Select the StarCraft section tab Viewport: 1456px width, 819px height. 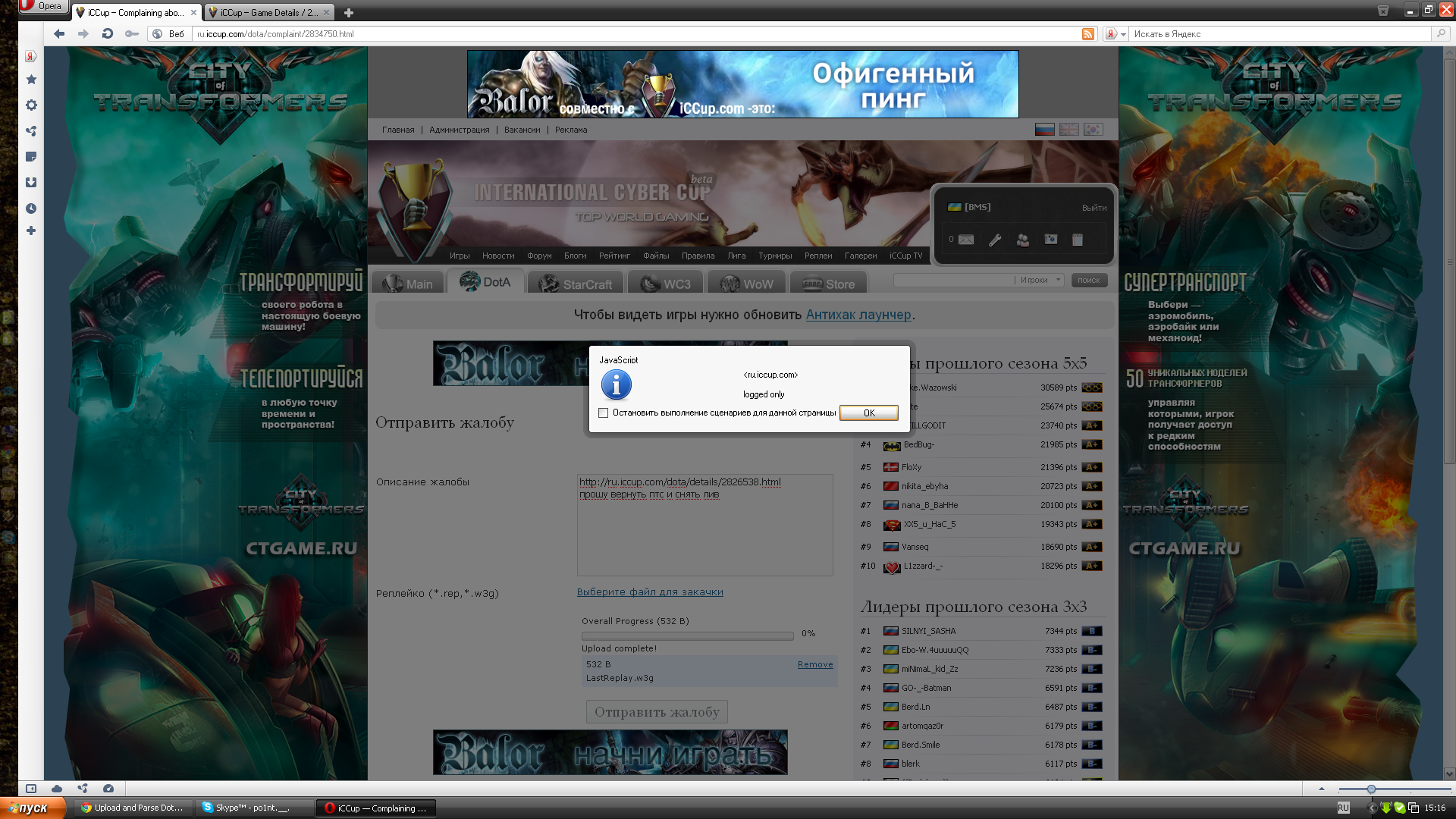pyautogui.click(x=576, y=284)
